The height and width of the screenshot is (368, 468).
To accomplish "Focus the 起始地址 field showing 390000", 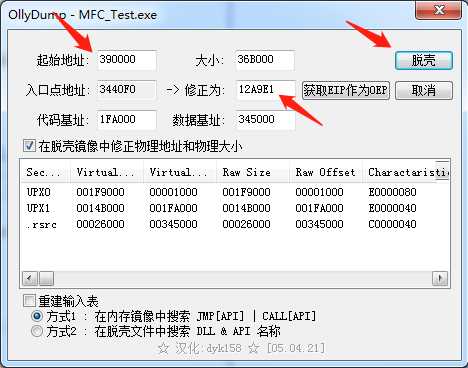I will click(x=127, y=60).
